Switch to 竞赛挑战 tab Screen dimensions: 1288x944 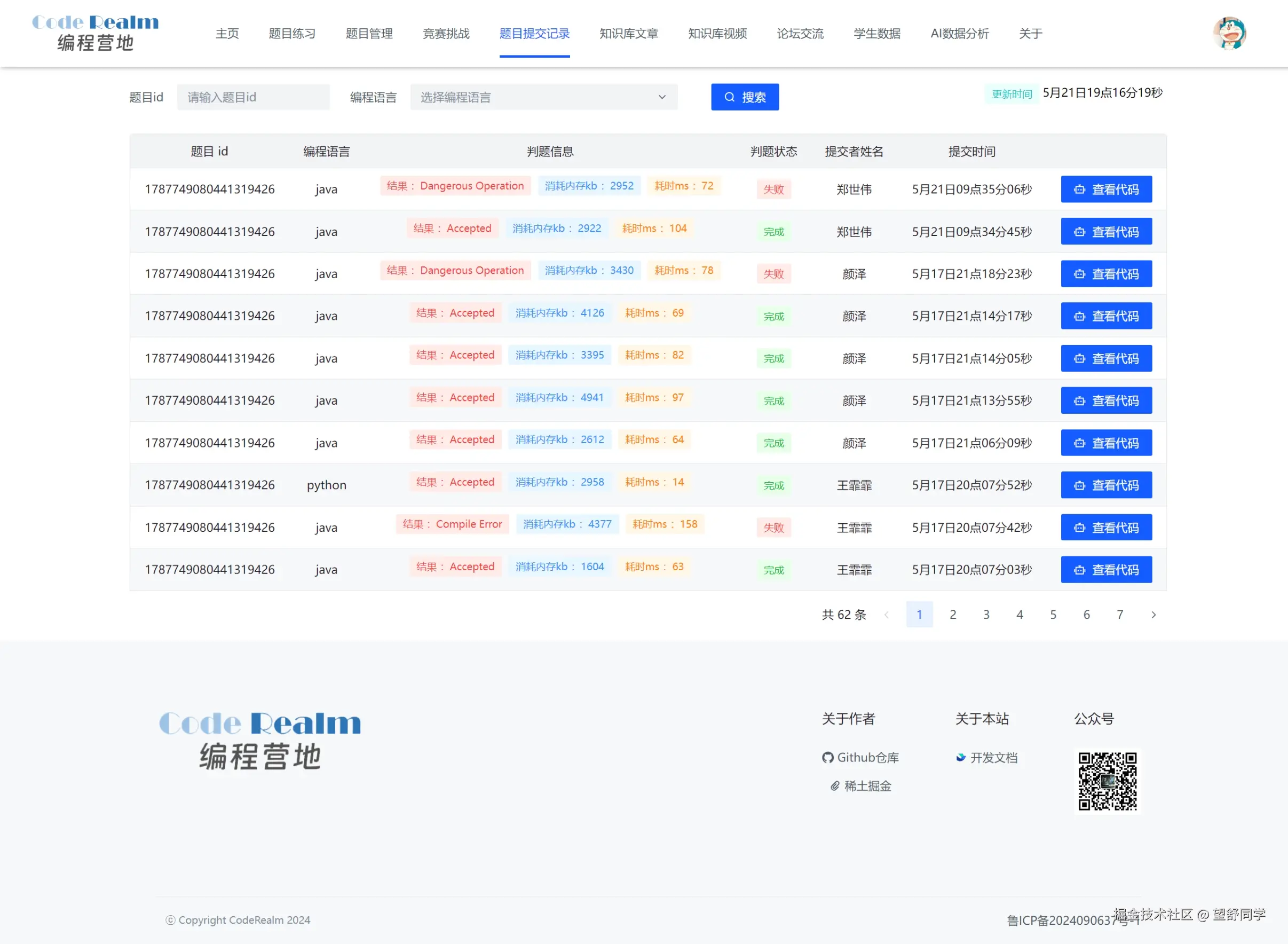[x=446, y=33]
